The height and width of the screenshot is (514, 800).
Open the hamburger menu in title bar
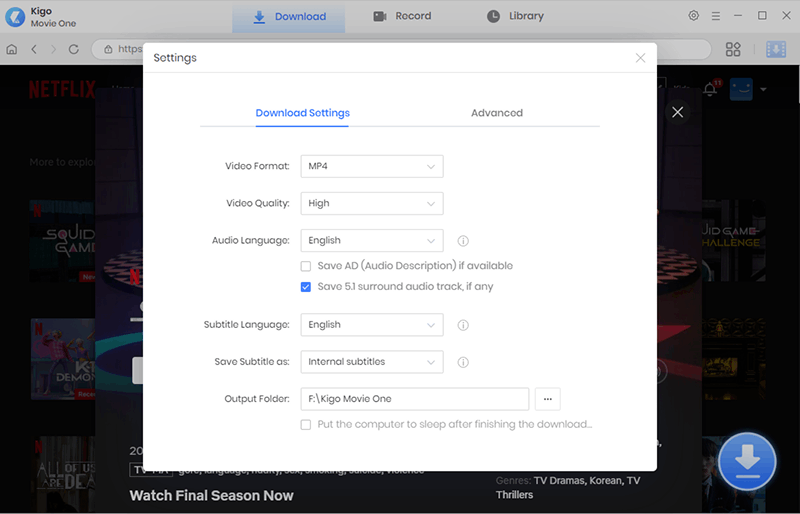(716, 16)
